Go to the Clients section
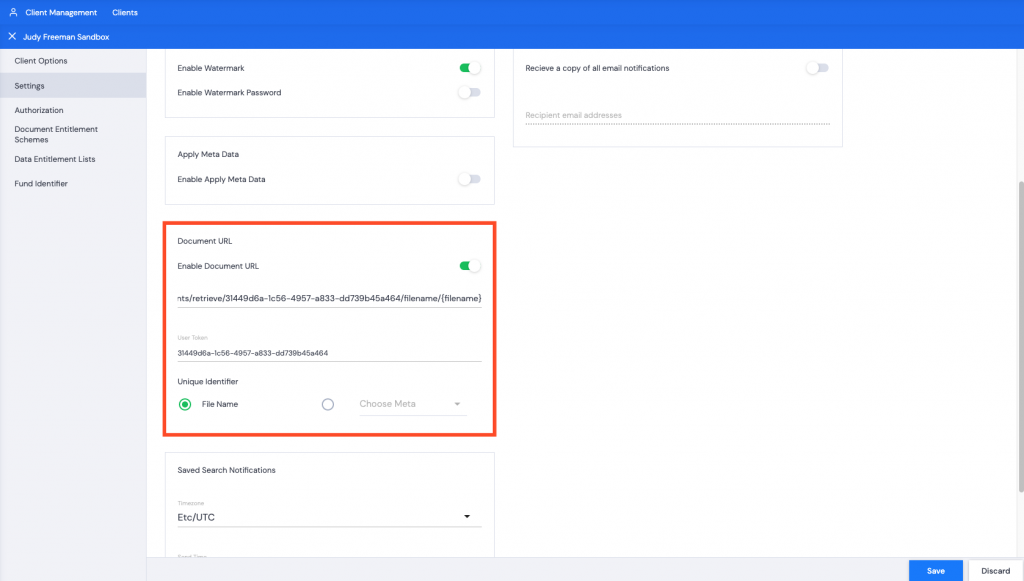The height and width of the screenshot is (581, 1024). coord(125,12)
